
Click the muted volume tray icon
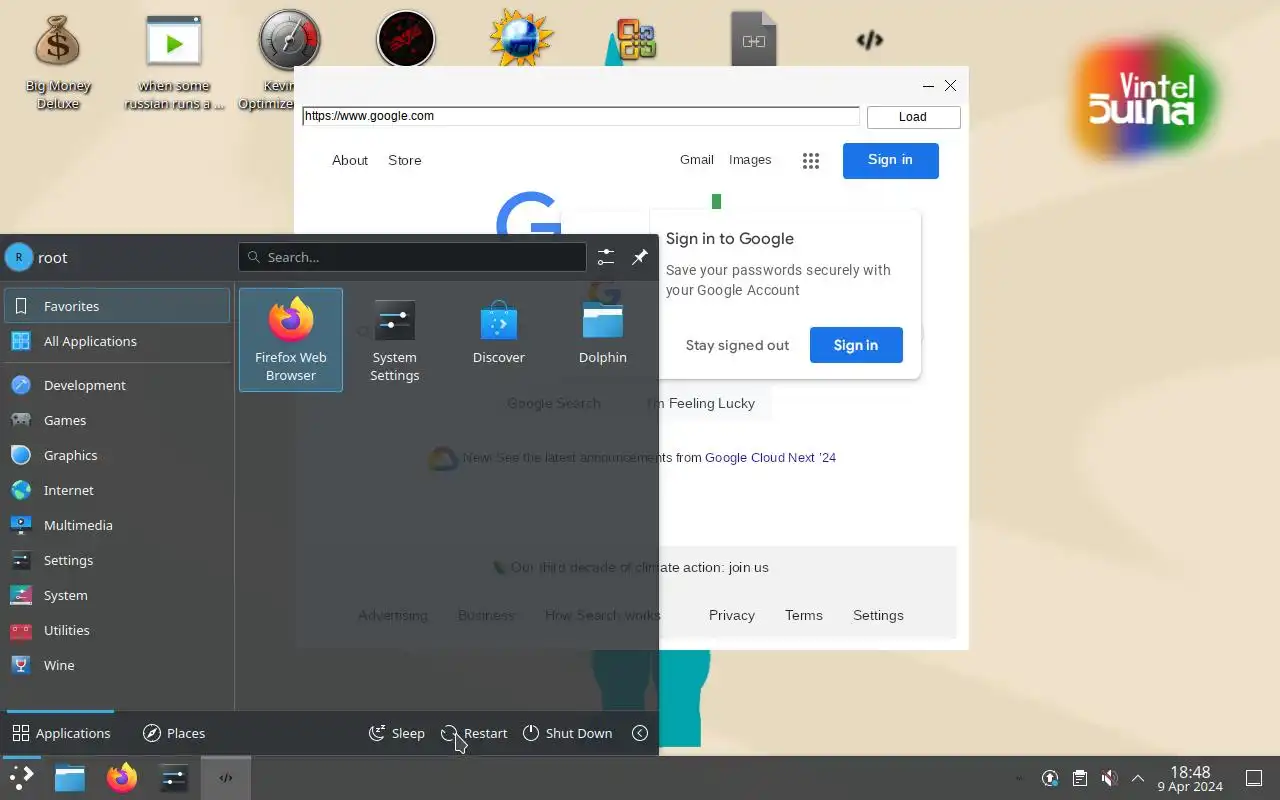point(1109,778)
